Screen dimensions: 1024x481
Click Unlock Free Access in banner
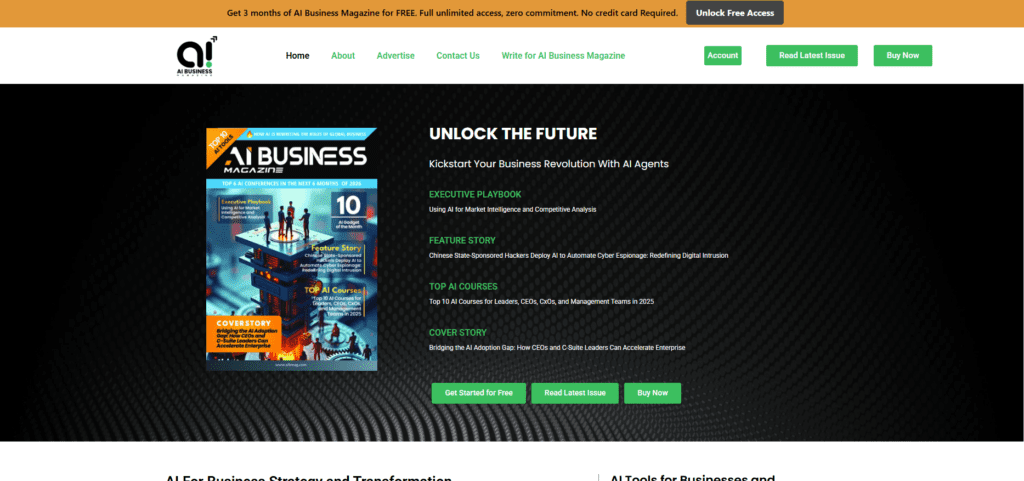(x=735, y=13)
